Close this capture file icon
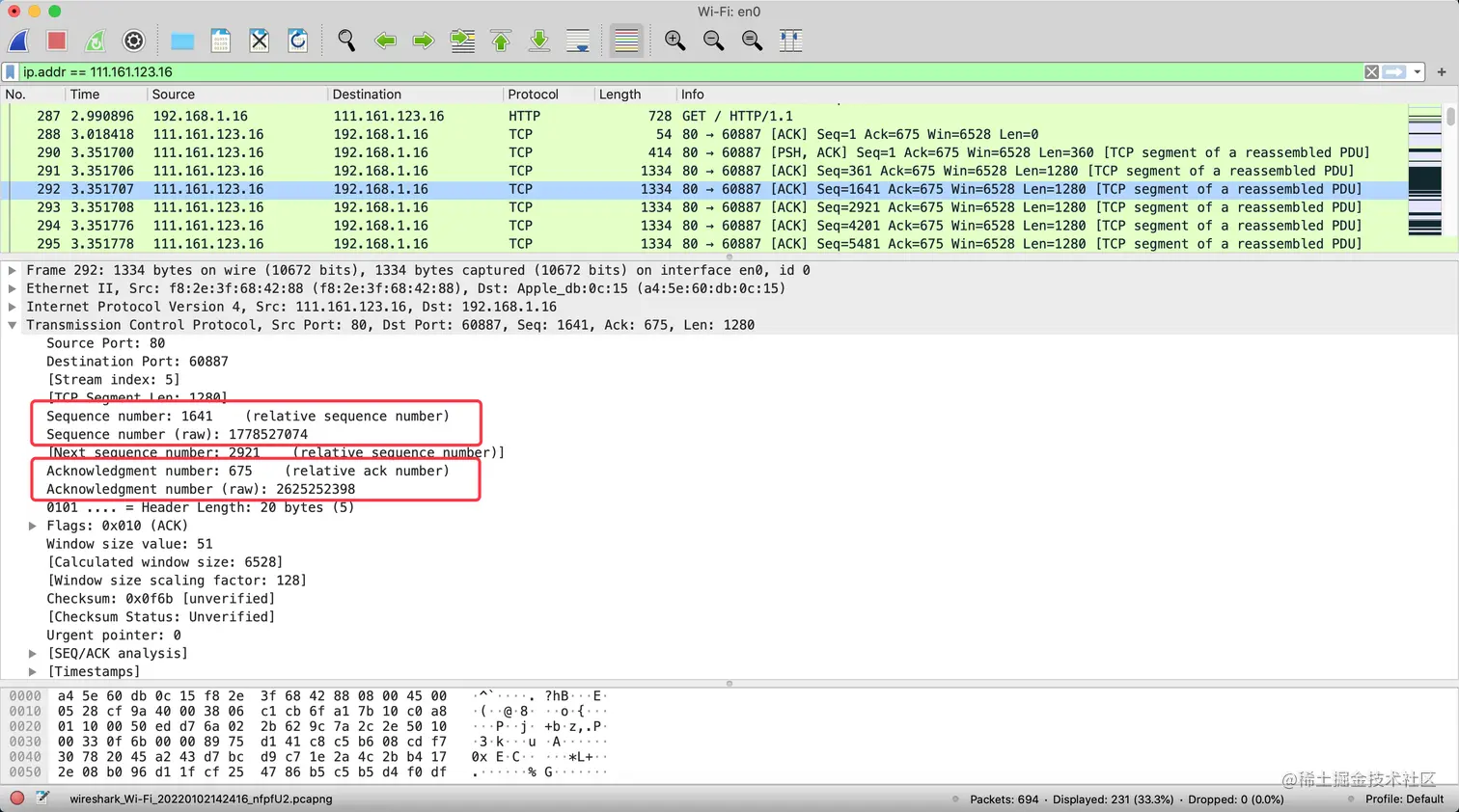 260,41
